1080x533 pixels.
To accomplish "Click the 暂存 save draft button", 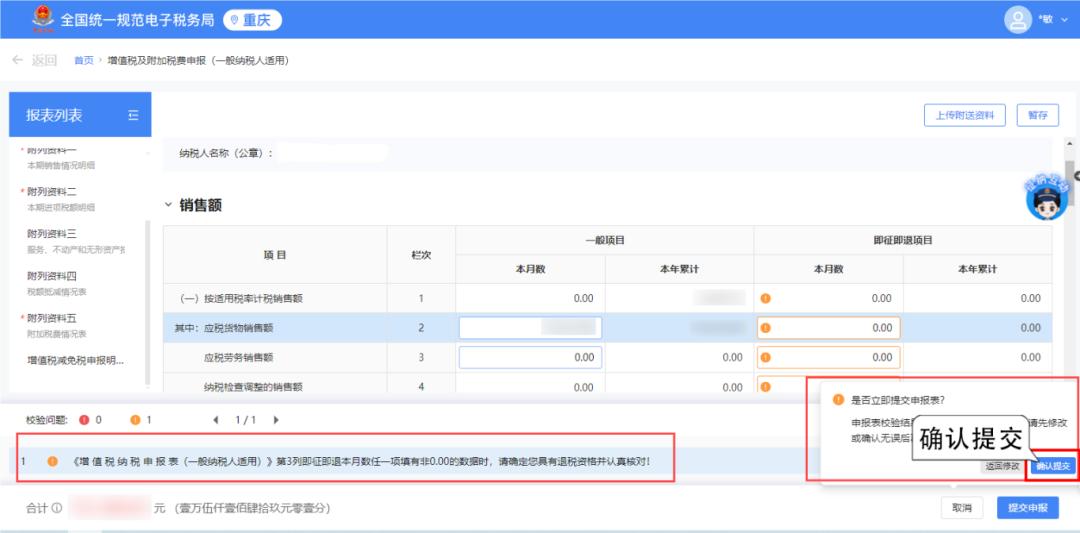I will [1037, 115].
